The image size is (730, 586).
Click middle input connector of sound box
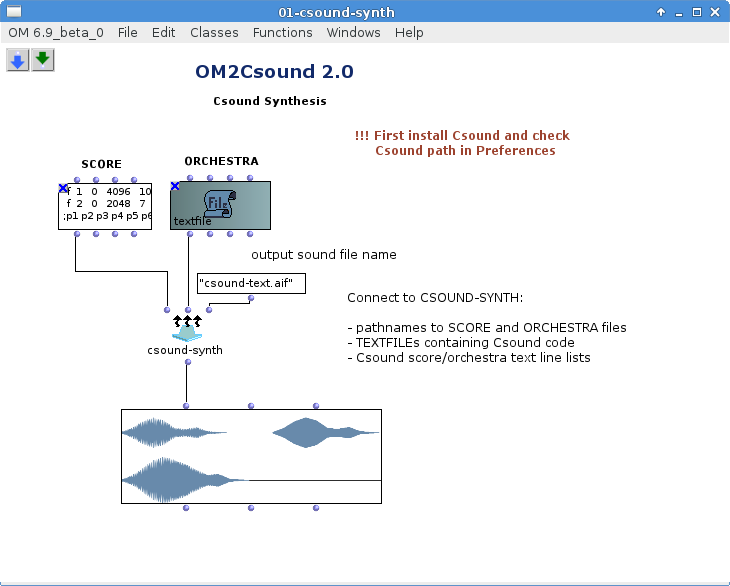pyautogui.click(x=251, y=406)
